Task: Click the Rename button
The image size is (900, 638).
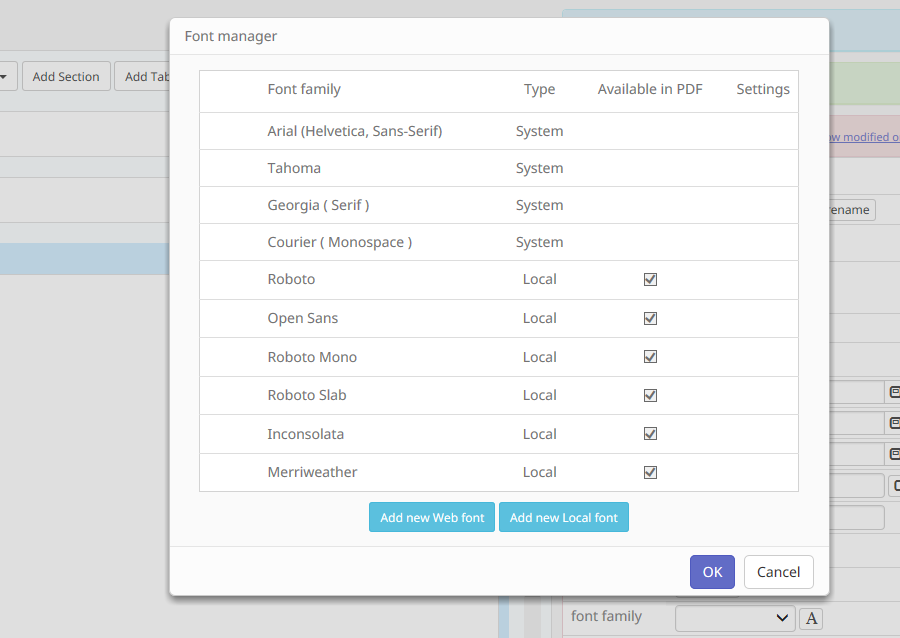Action: (x=849, y=210)
